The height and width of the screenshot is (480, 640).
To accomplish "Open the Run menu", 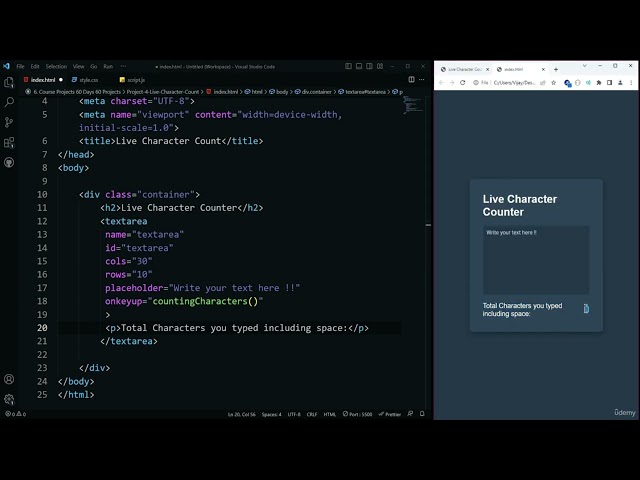I will (108, 67).
